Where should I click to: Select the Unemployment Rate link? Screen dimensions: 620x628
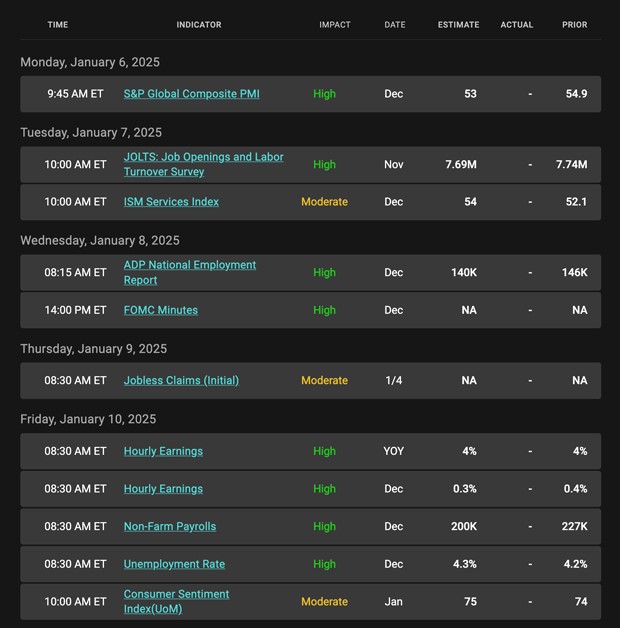click(173, 564)
